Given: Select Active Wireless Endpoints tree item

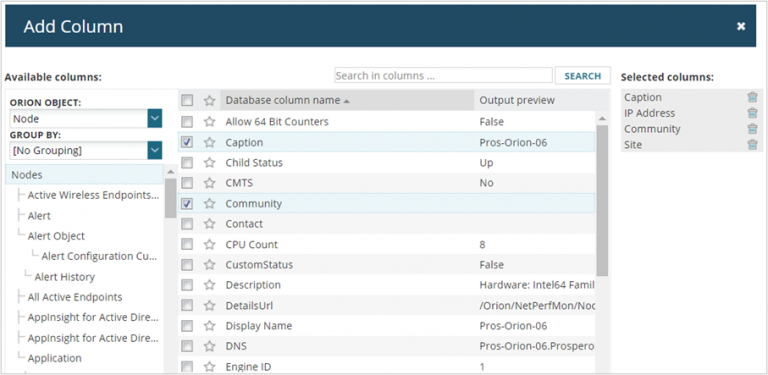Looking at the screenshot, I should click(x=94, y=195).
